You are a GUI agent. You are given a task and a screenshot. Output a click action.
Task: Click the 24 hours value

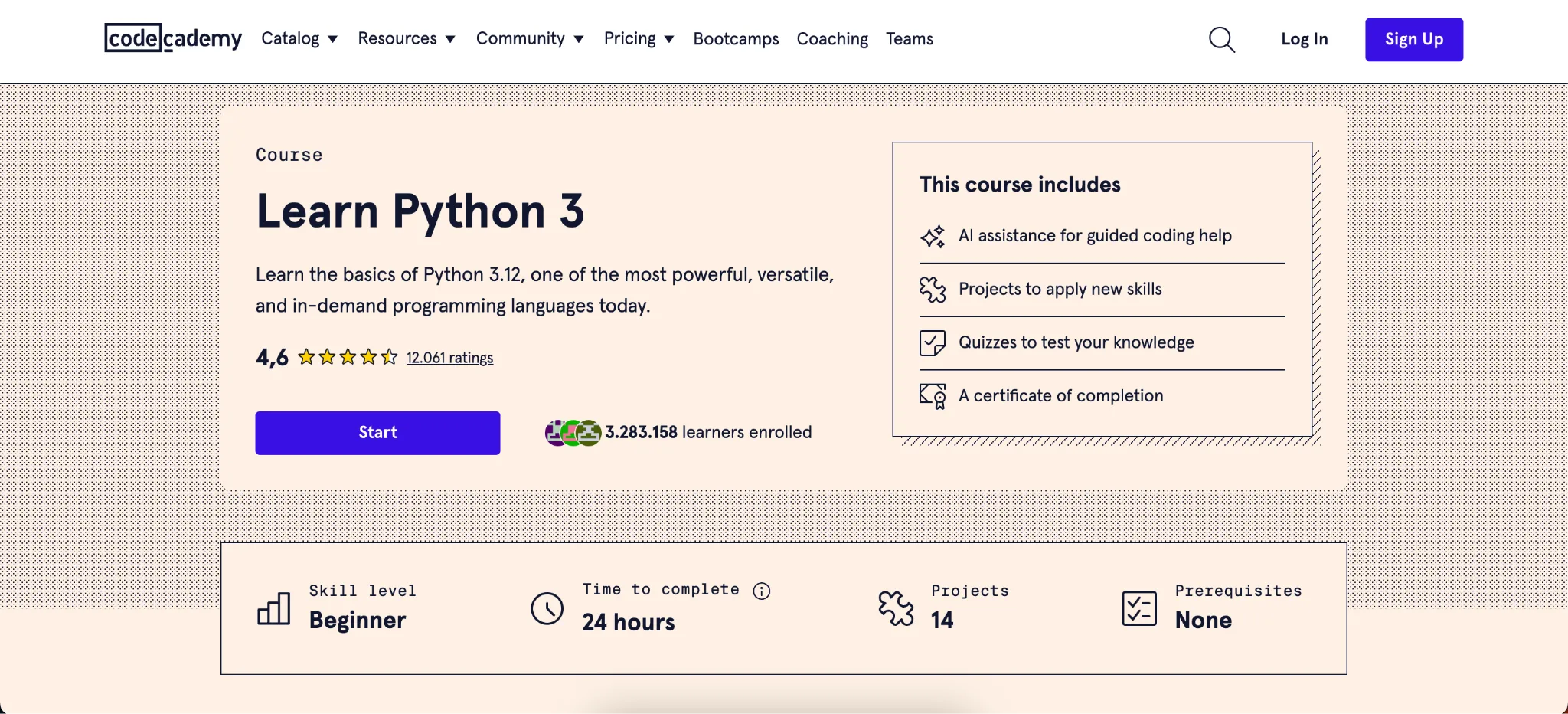click(629, 622)
